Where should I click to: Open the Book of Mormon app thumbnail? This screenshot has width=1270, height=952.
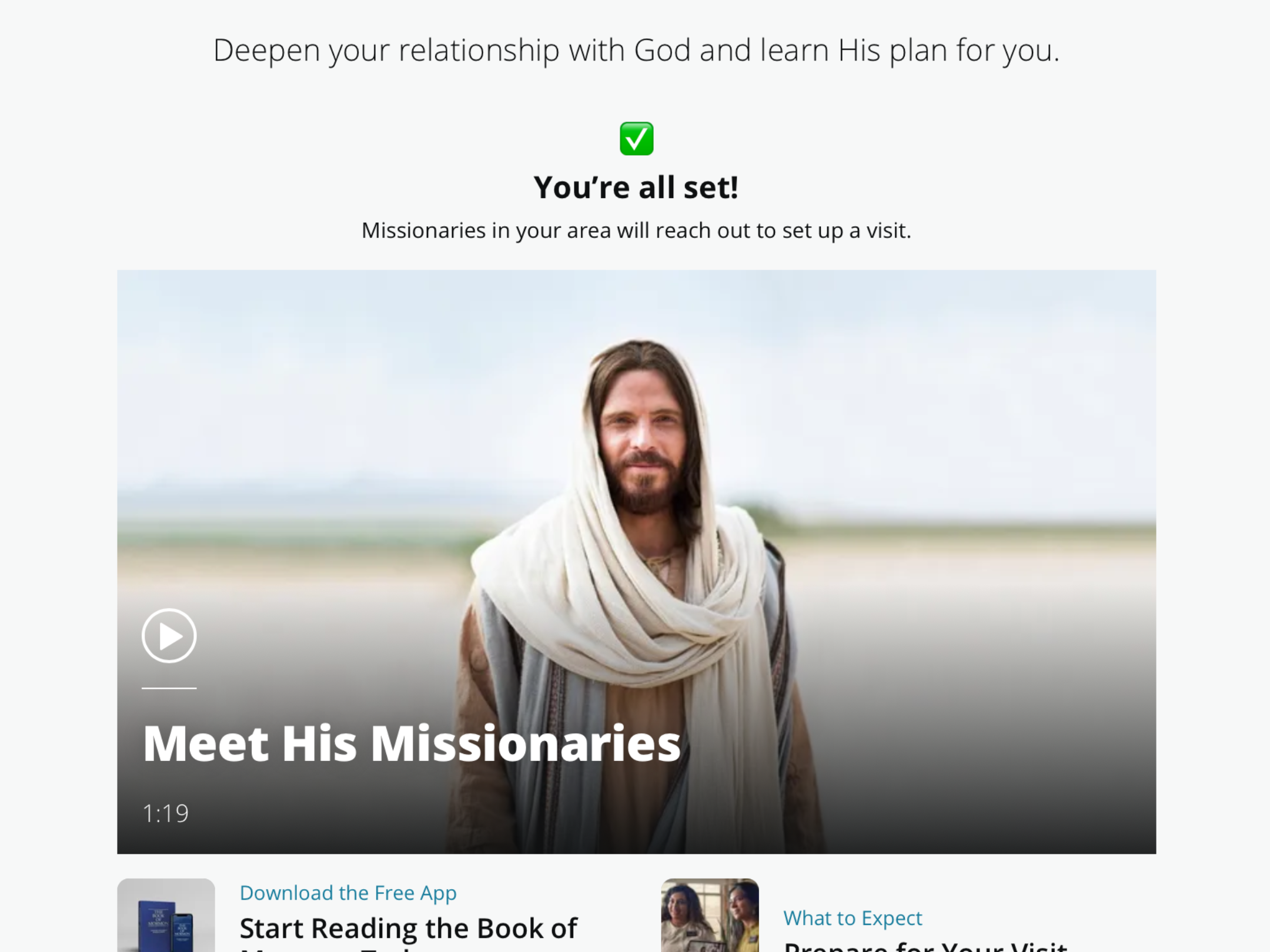(166, 915)
